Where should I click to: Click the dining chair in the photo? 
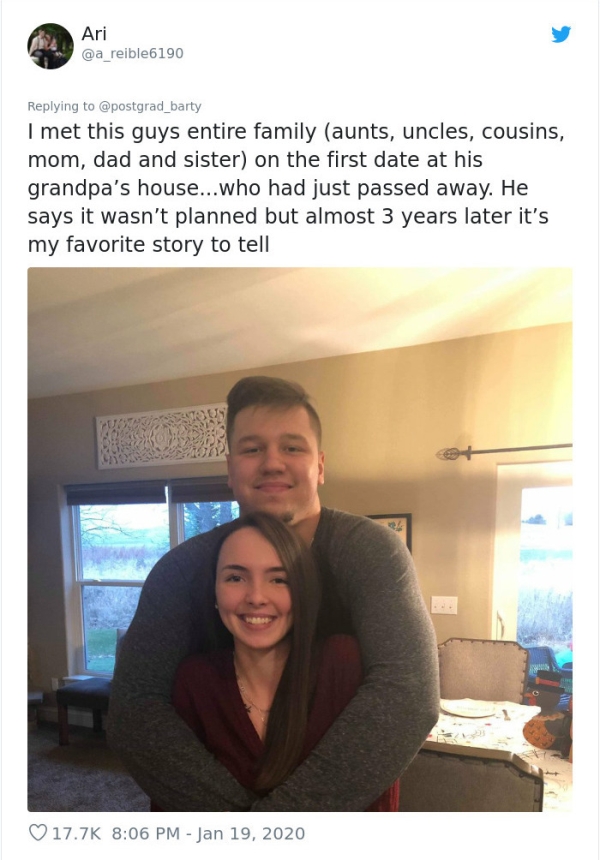pos(481,668)
